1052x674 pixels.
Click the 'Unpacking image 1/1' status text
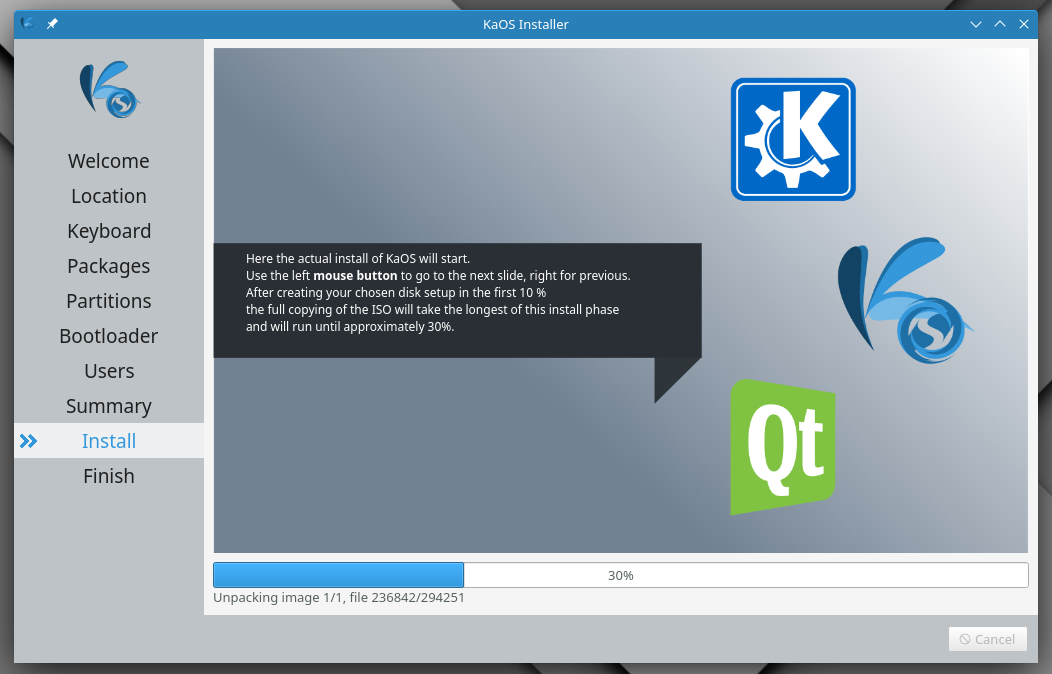[x=339, y=598]
